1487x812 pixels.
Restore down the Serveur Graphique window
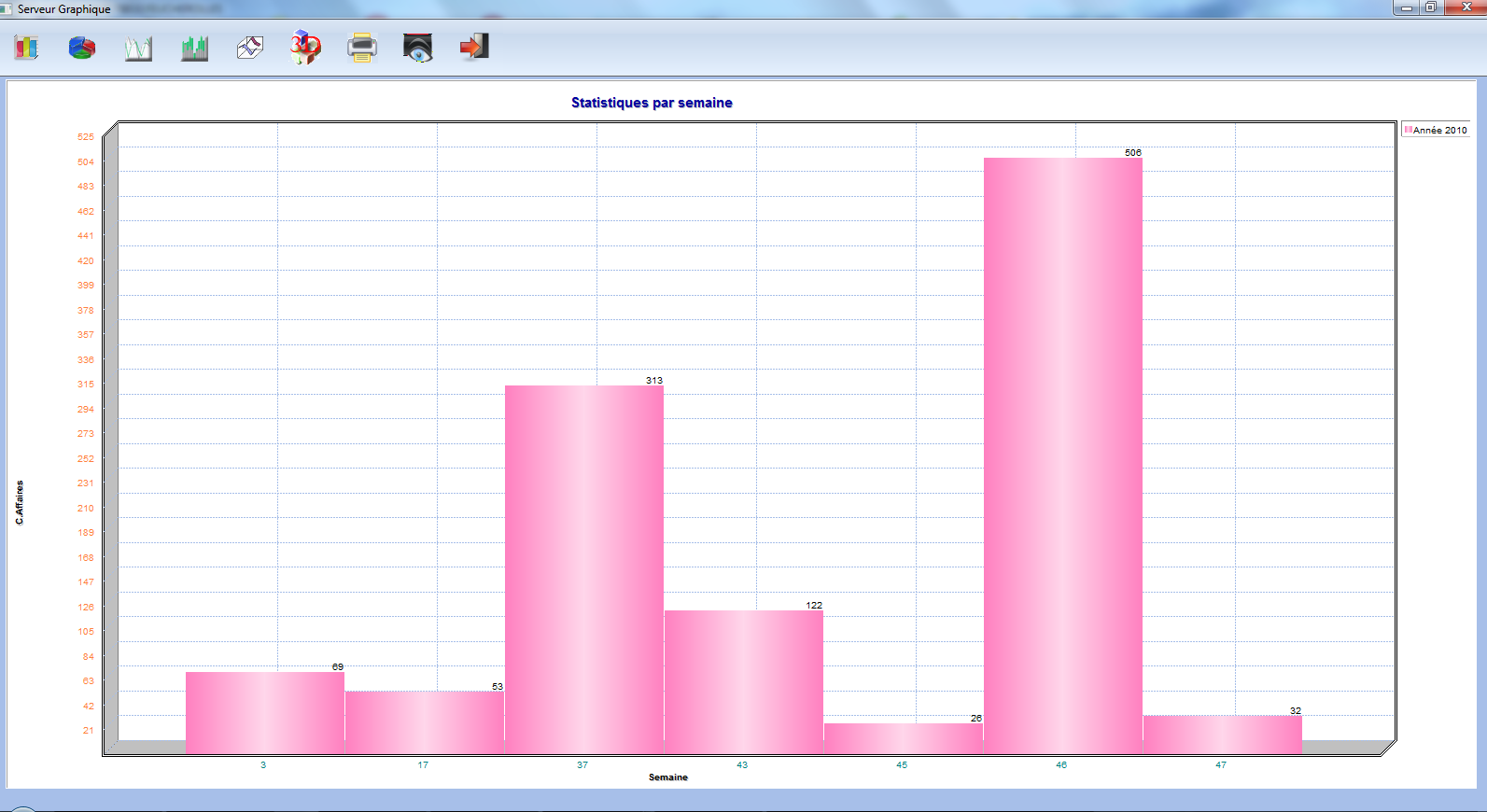(1430, 7)
